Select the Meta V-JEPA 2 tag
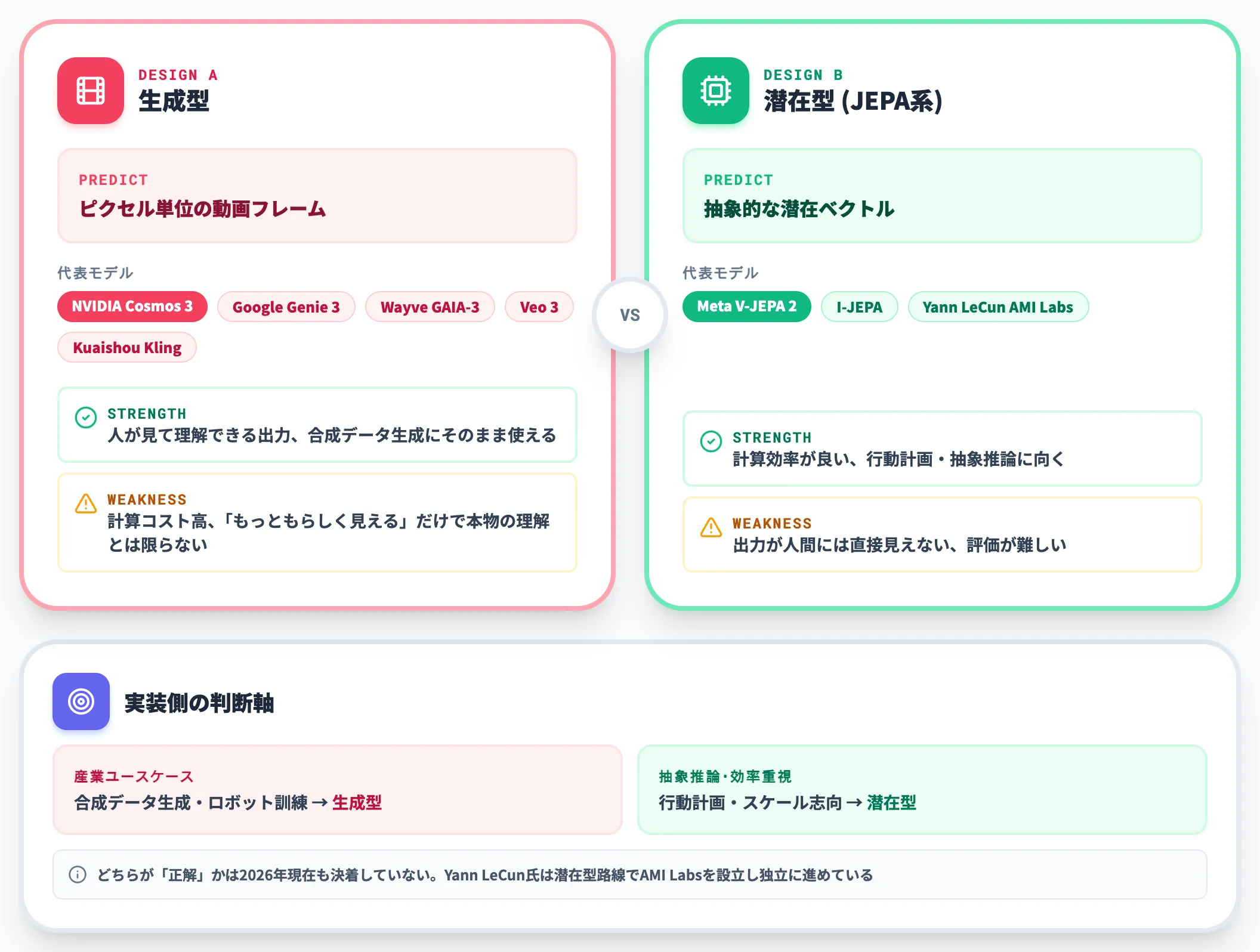Viewport: 1260px width, 952px height. pos(747,307)
